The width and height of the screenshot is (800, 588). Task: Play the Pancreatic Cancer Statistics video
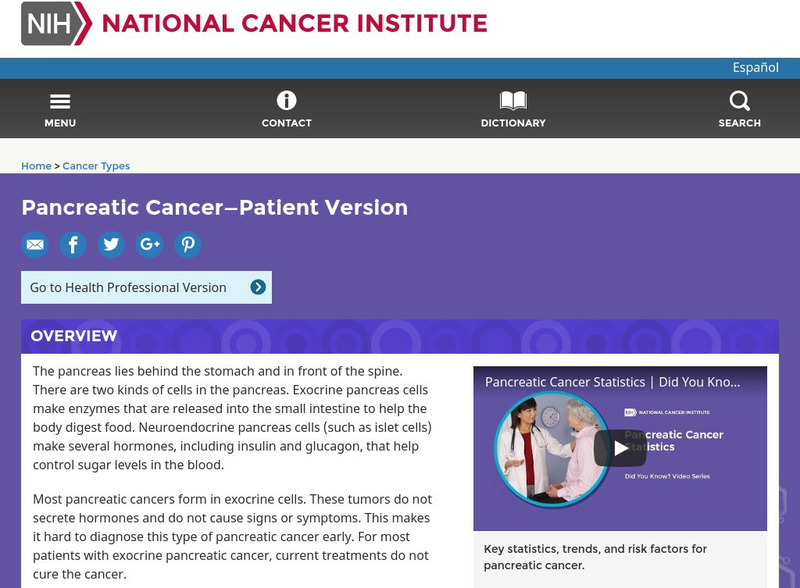pyautogui.click(x=621, y=447)
